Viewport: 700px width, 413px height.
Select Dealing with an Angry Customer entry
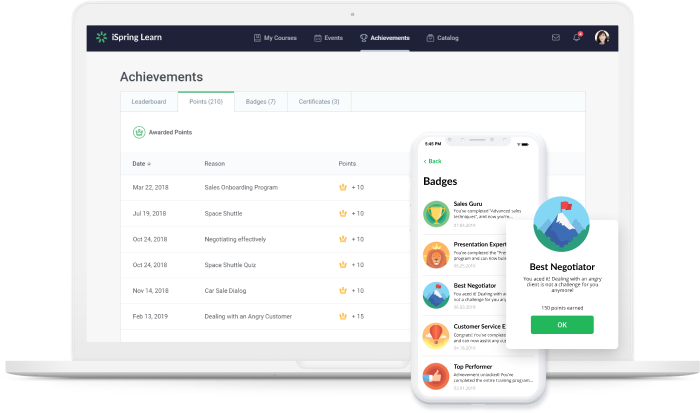248,317
